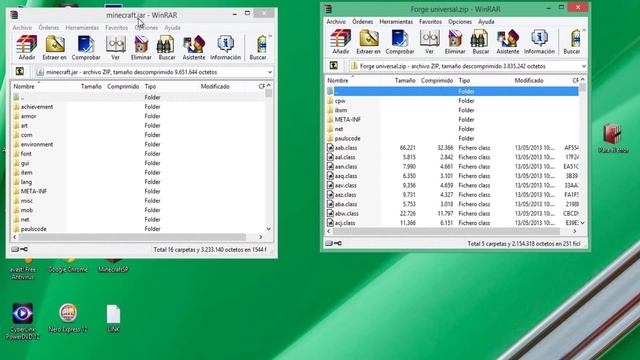Click Información icon in Forge universal.zip window
This screenshot has height=360, width=640.
539,42
